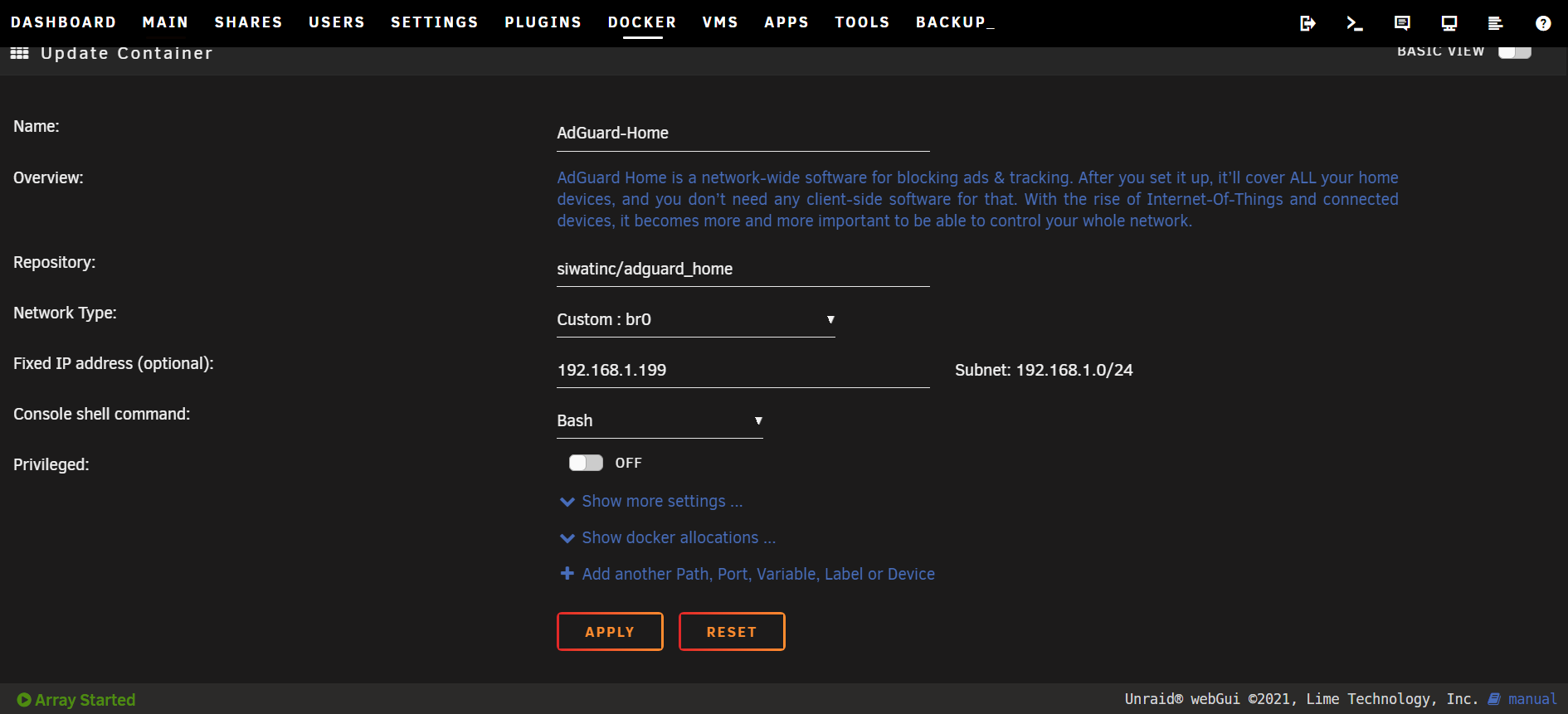
Task: Open the Console shell command dropdown
Action: point(660,421)
